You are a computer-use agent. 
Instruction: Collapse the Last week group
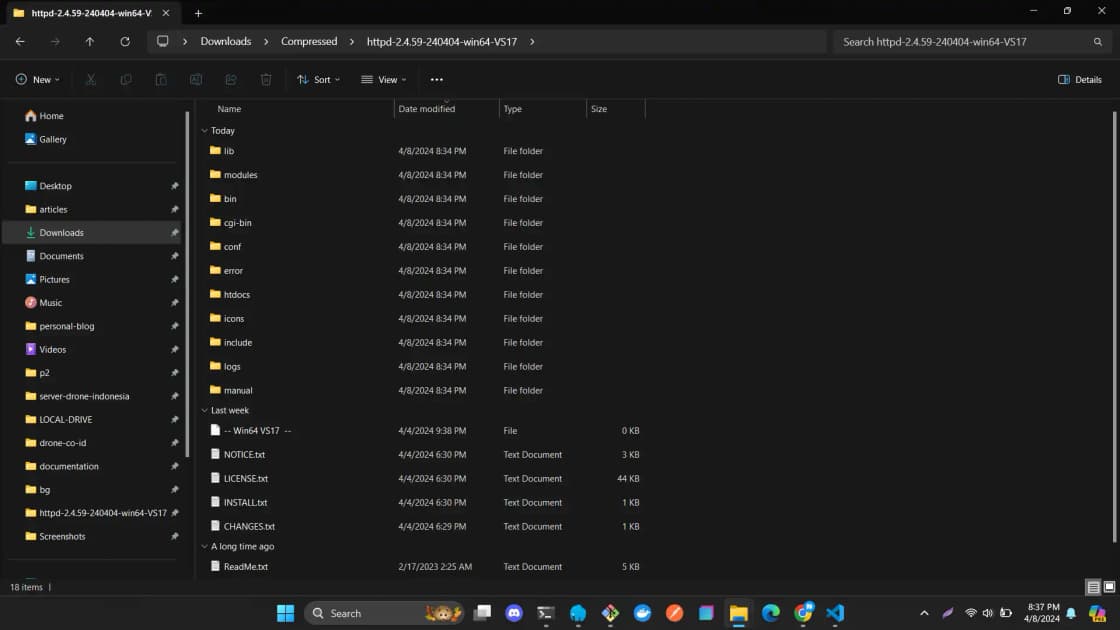click(x=204, y=411)
